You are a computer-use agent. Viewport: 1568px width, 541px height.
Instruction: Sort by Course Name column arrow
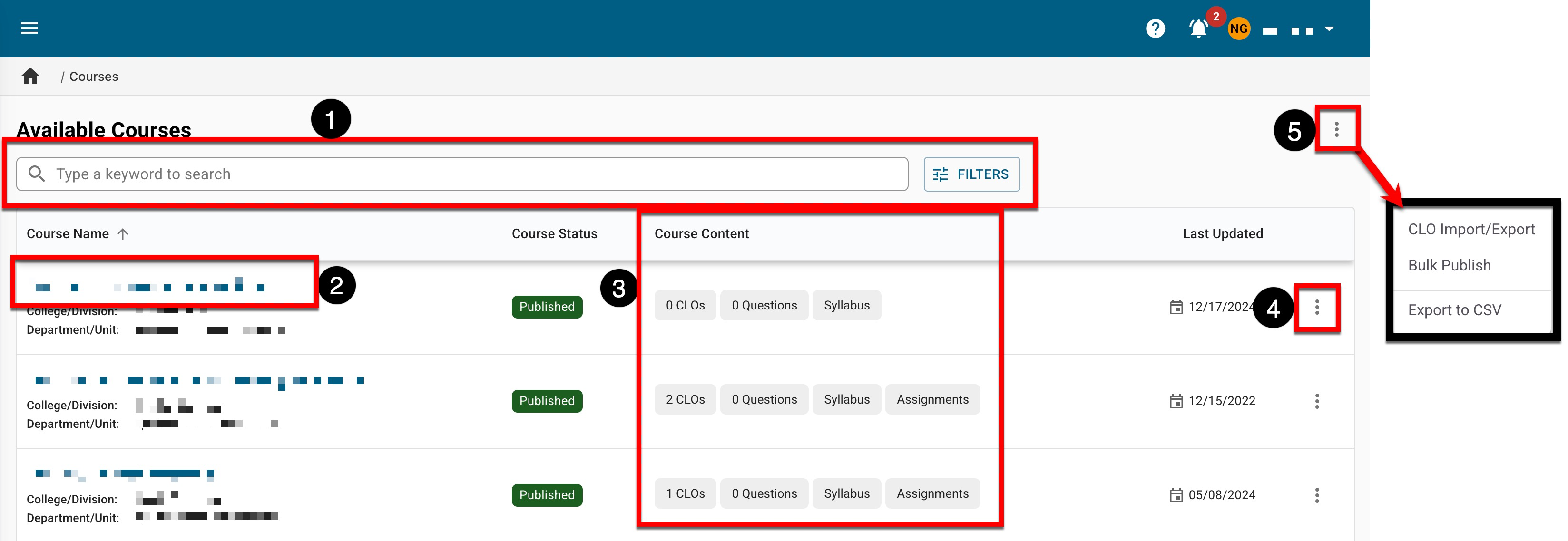[x=123, y=234]
